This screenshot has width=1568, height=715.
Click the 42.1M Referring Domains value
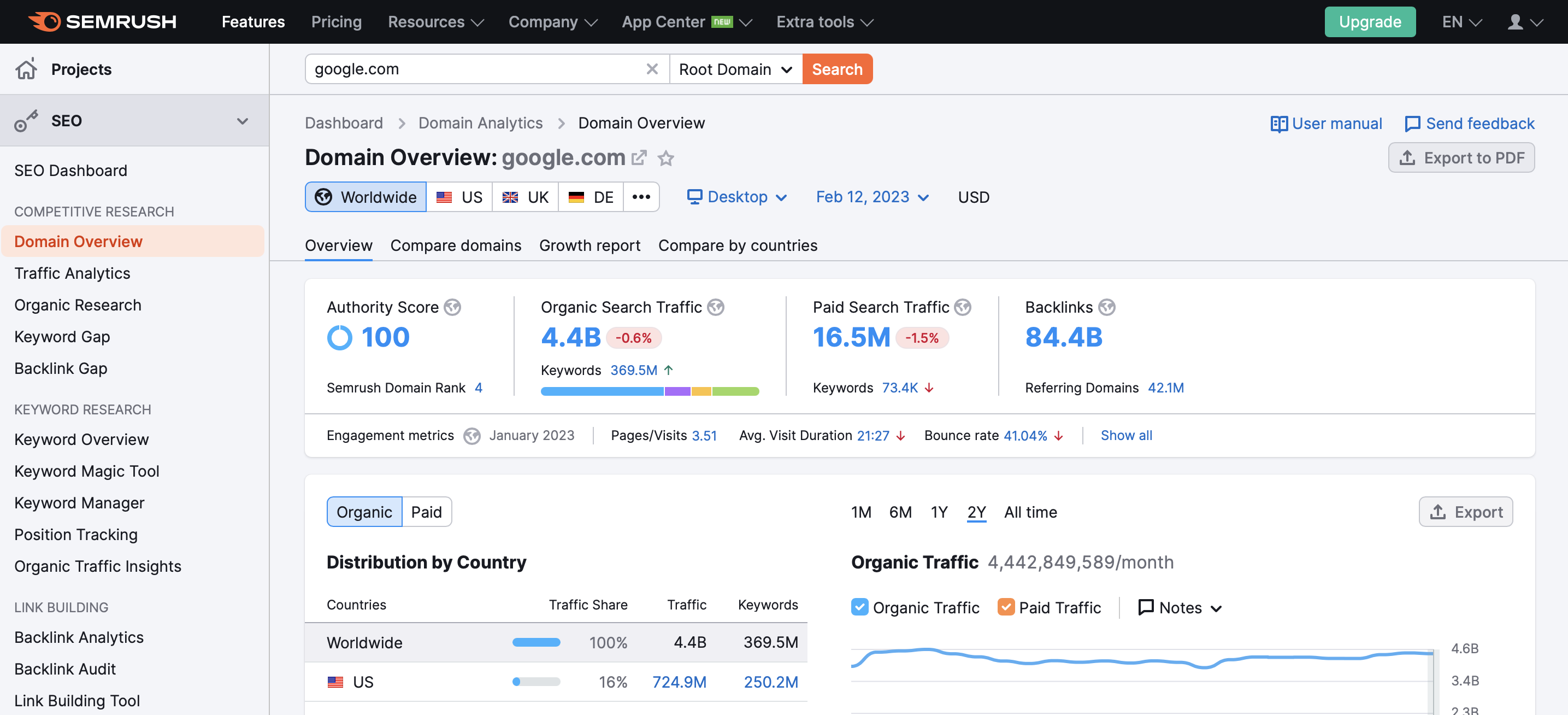click(1166, 388)
